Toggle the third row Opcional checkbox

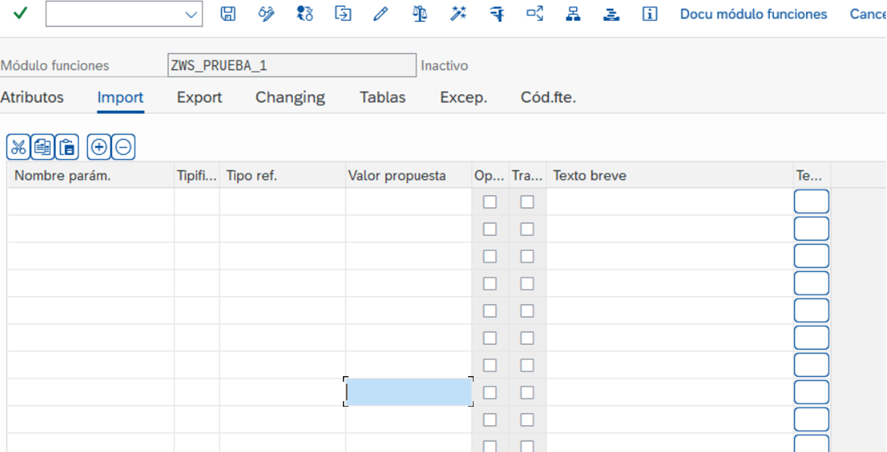click(489, 256)
